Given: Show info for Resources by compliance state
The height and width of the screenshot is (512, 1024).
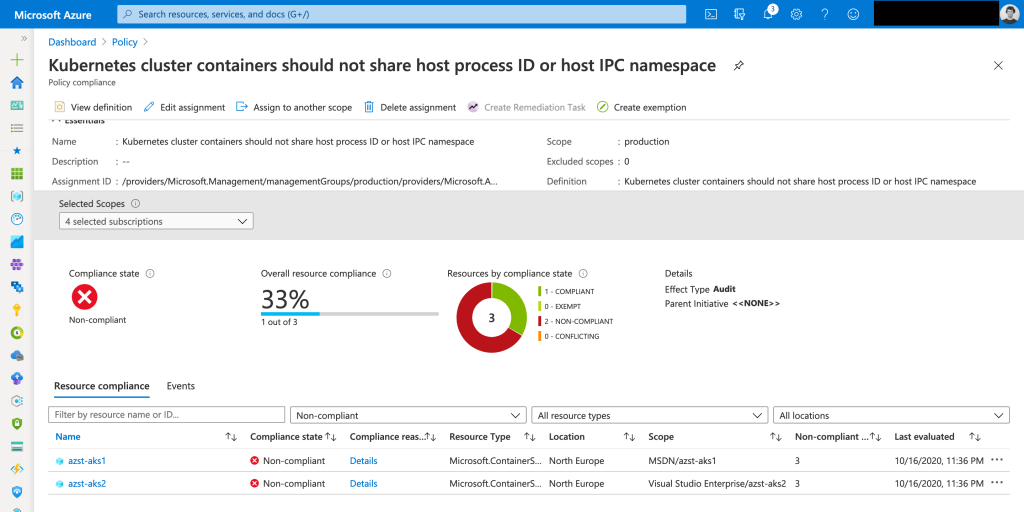Looking at the screenshot, I should (583, 274).
